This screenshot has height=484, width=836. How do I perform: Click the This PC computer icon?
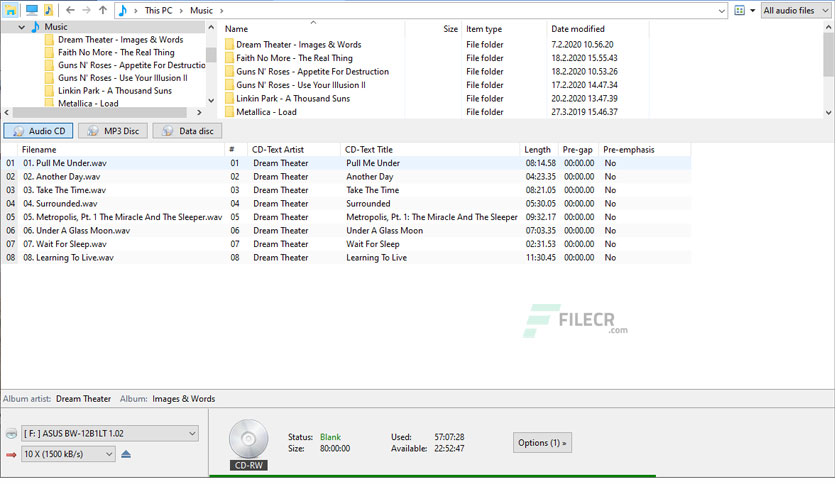click(32, 10)
